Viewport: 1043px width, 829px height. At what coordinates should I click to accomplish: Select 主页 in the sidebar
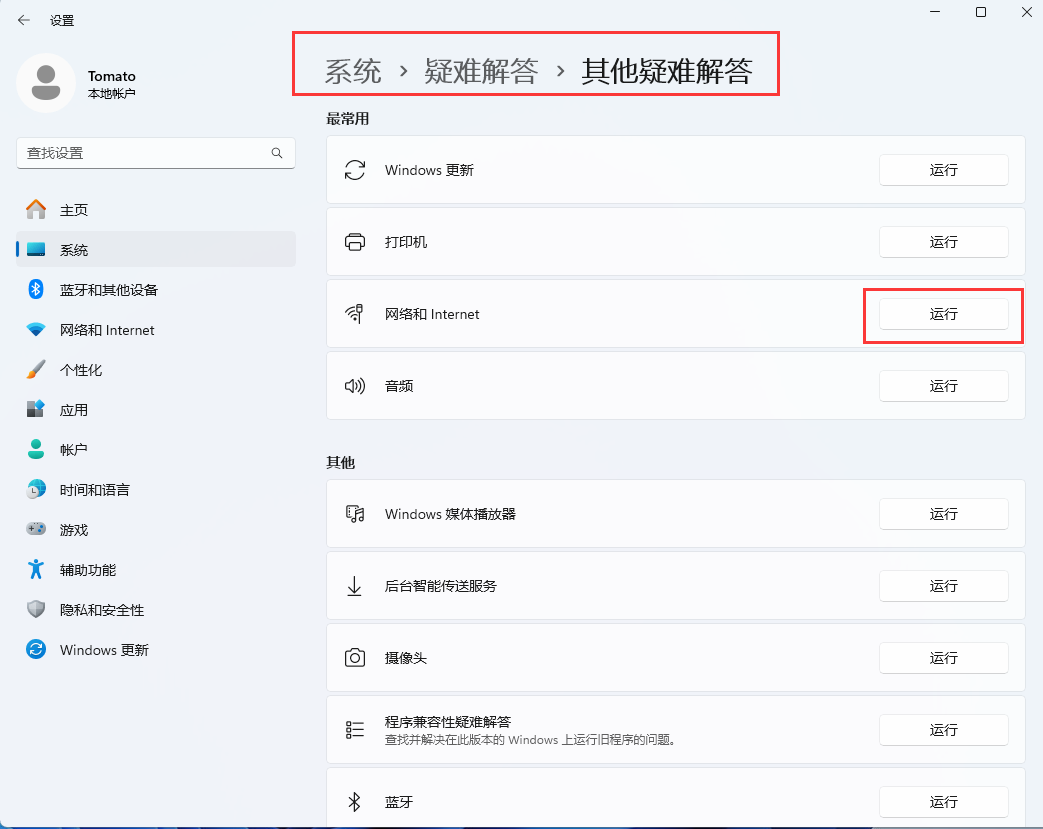point(74,210)
